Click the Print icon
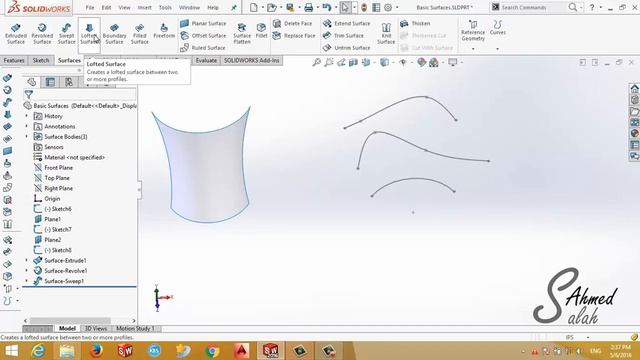The width and height of the screenshot is (640, 360). [x=309, y=7]
